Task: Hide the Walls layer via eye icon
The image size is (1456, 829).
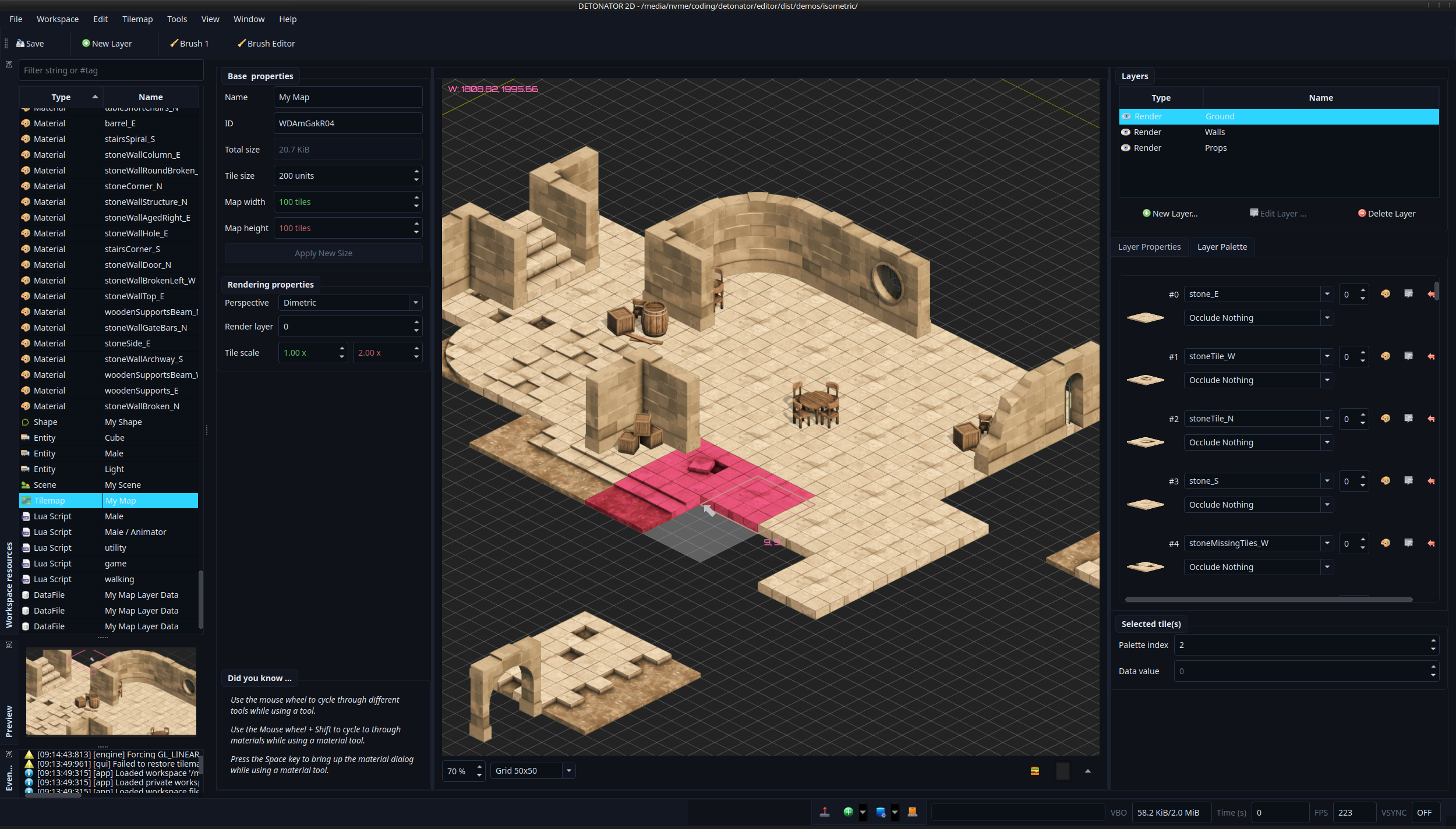Action: 1126,132
